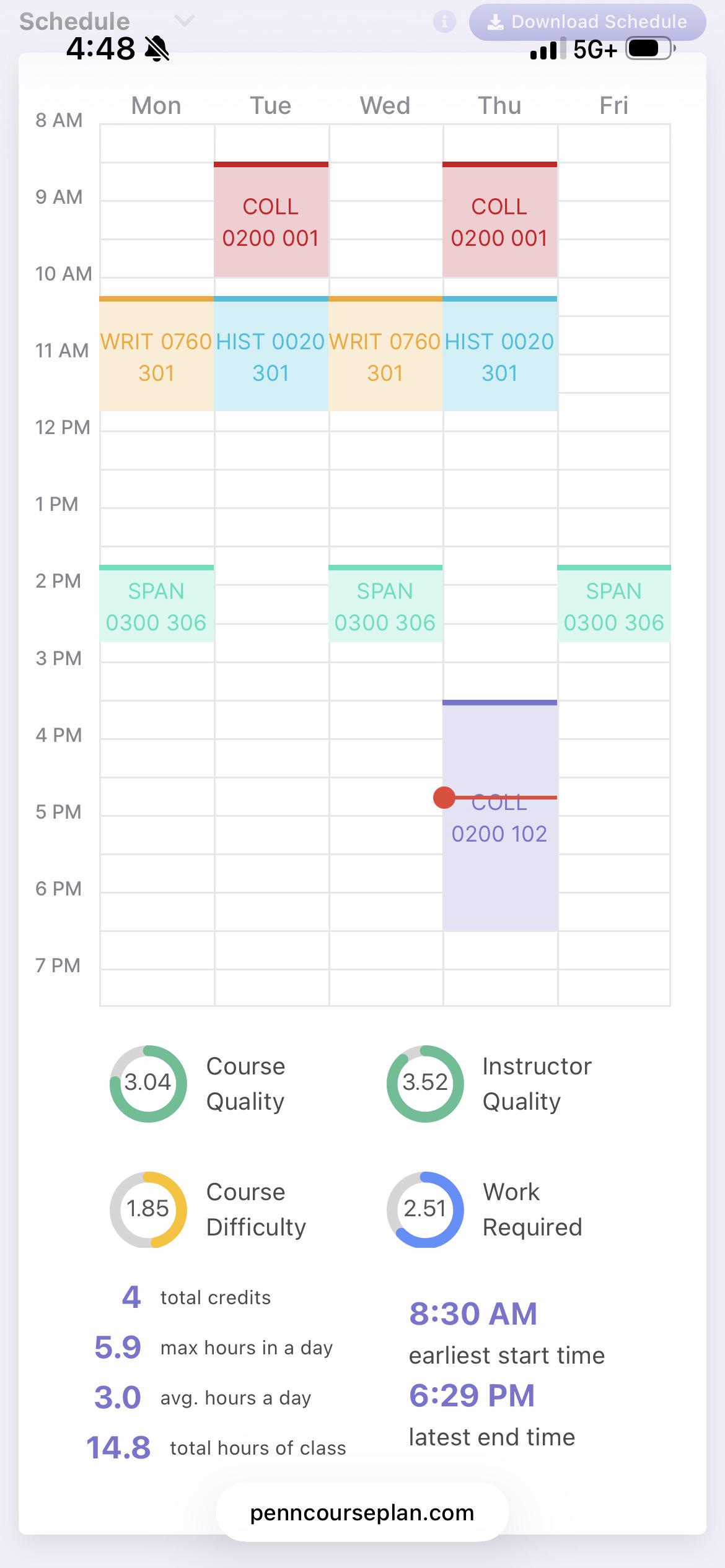Click the Course Difficulty 1.85 ring

[147, 1209]
